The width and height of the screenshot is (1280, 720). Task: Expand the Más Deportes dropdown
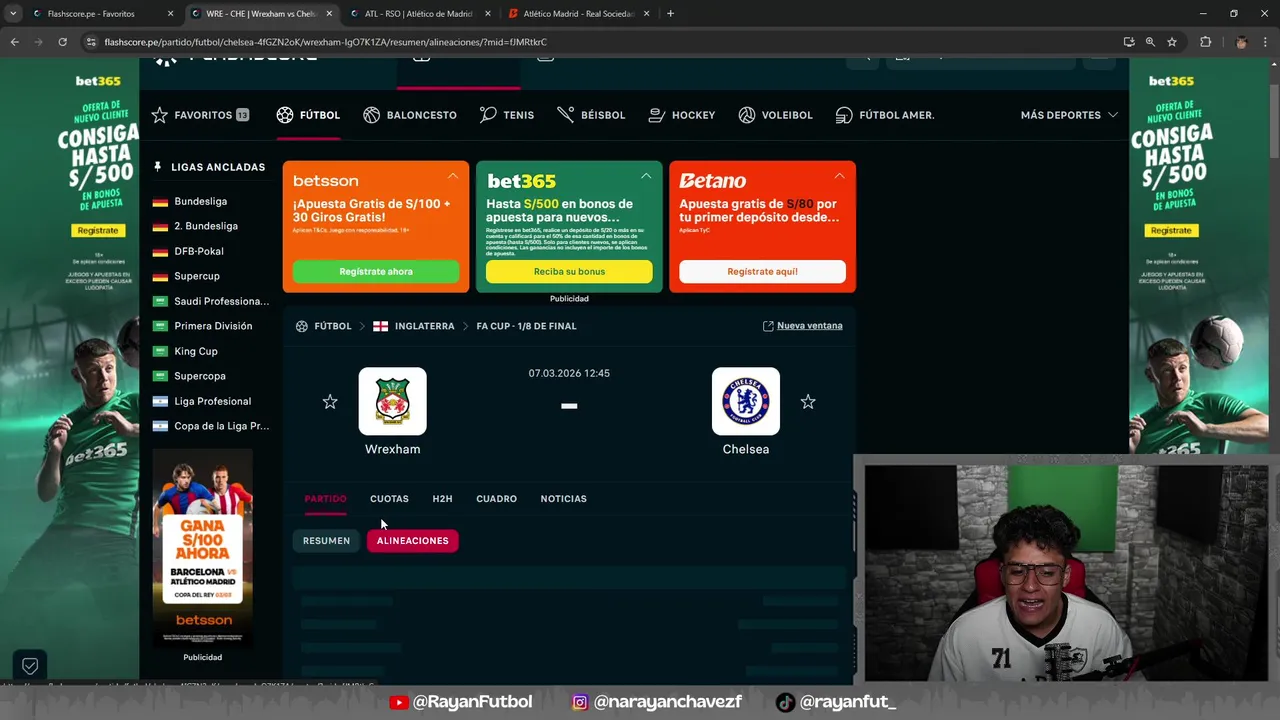pyautogui.click(x=1069, y=115)
